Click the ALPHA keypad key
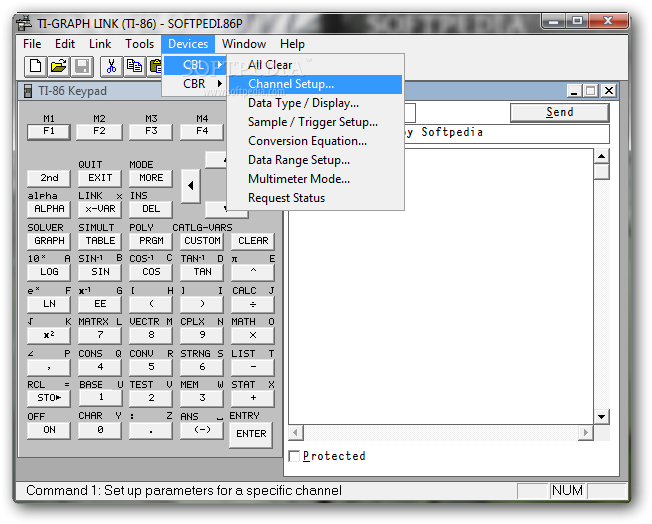The image size is (652, 524). [49, 209]
